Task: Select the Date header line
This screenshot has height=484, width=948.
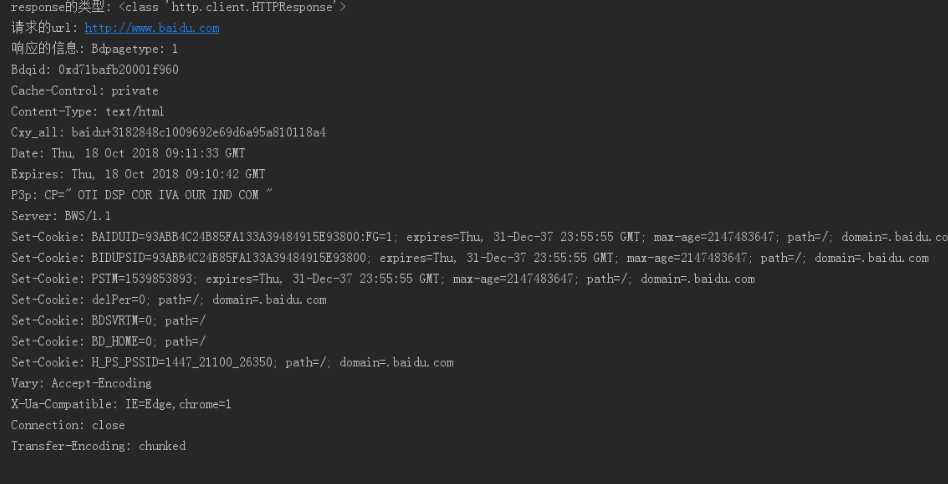Action: pos(128,153)
